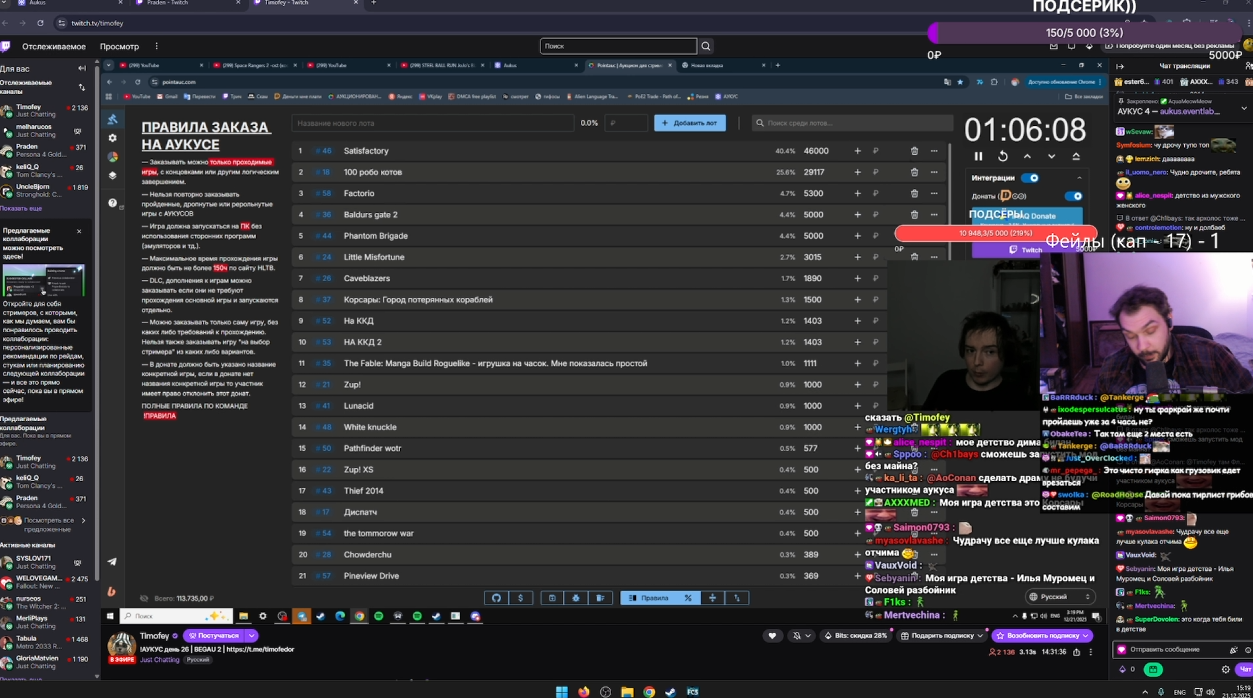The height and width of the screenshot is (698, 1253).
Task: Toggle the Донаты integration switch
Action: point(1073,196)
